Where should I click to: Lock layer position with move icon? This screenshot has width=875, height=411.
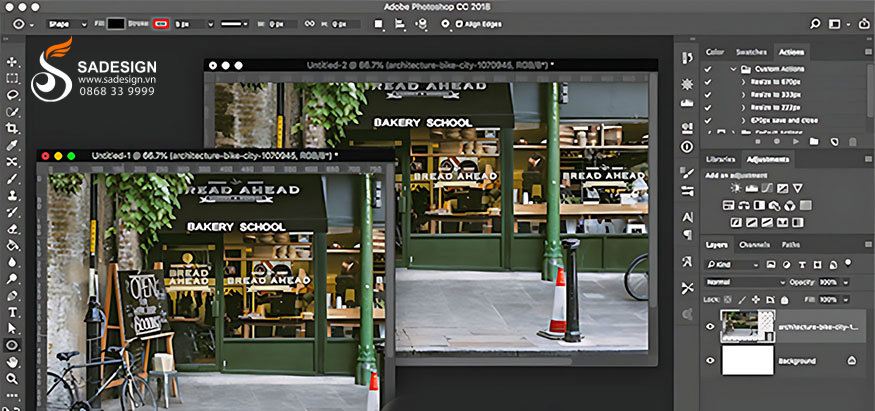756,299
